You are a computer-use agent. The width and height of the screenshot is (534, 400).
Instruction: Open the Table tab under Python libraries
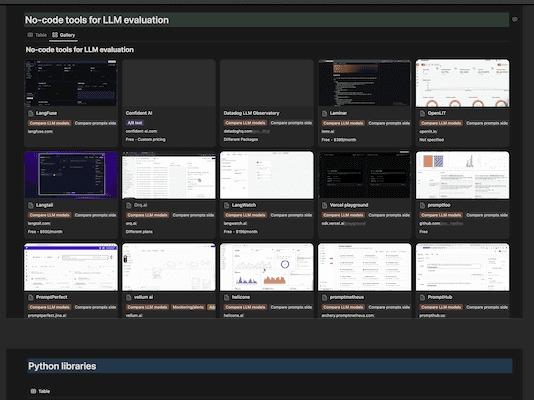click(x=41, y=391)
